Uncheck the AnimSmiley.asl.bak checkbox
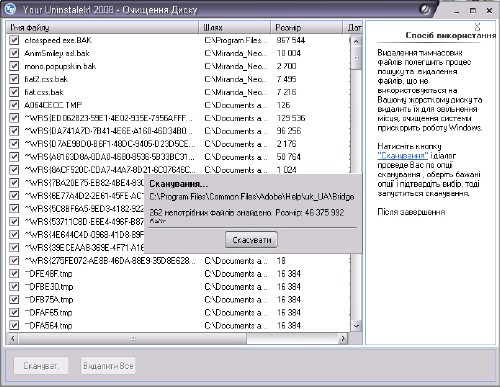 [14, 53]
